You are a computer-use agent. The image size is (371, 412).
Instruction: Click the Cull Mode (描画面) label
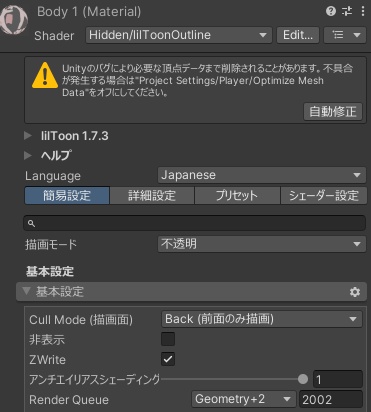point(81,320)
